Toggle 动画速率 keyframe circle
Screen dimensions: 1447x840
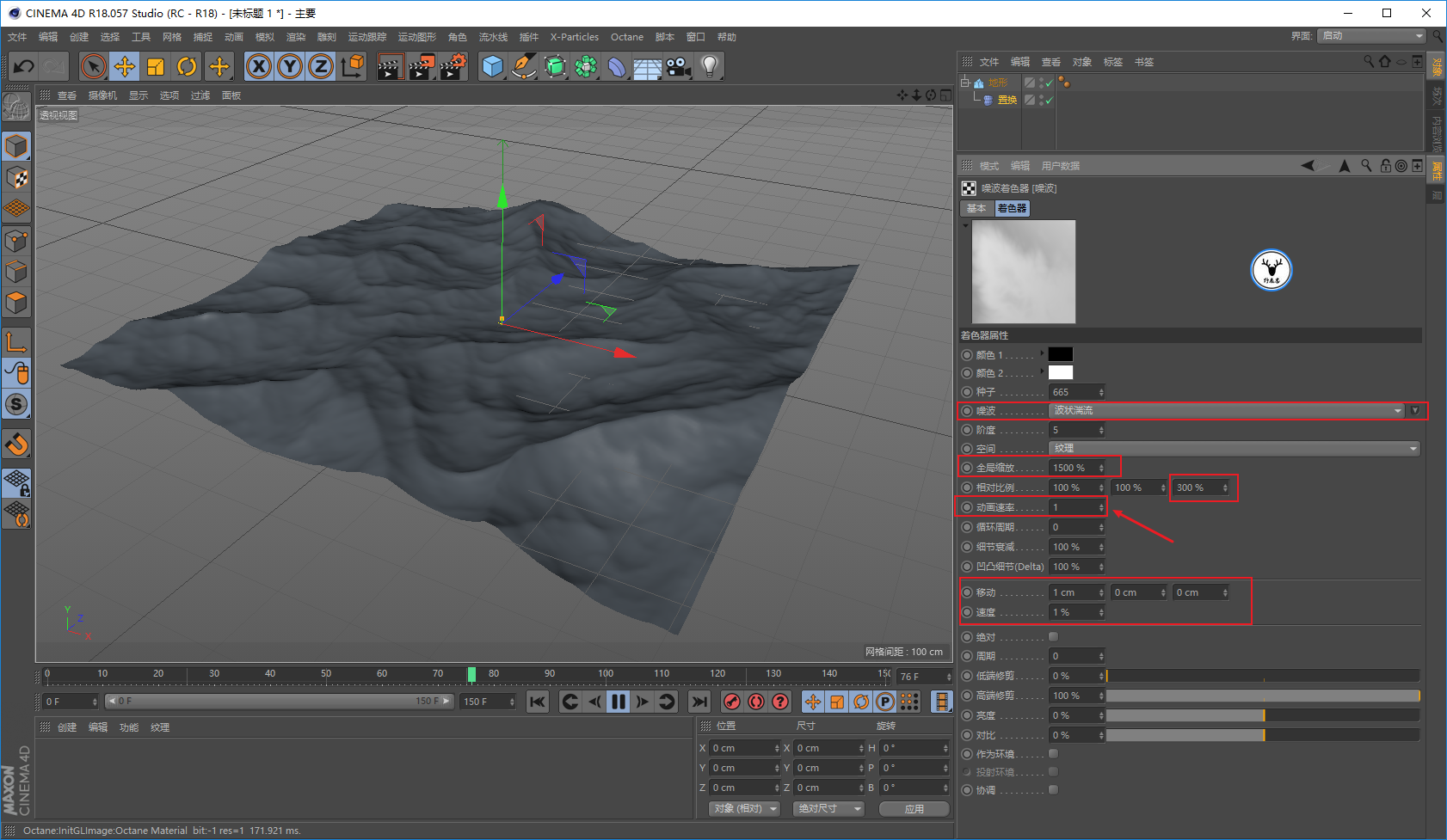coord(967,507)
